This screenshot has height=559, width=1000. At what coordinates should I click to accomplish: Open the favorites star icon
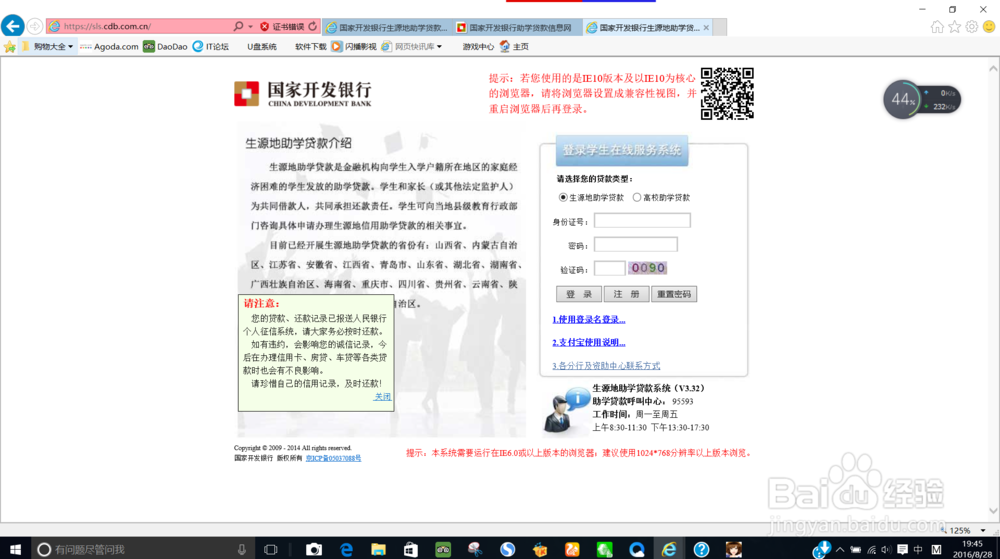pyautogui.click(x=954, y=27)
